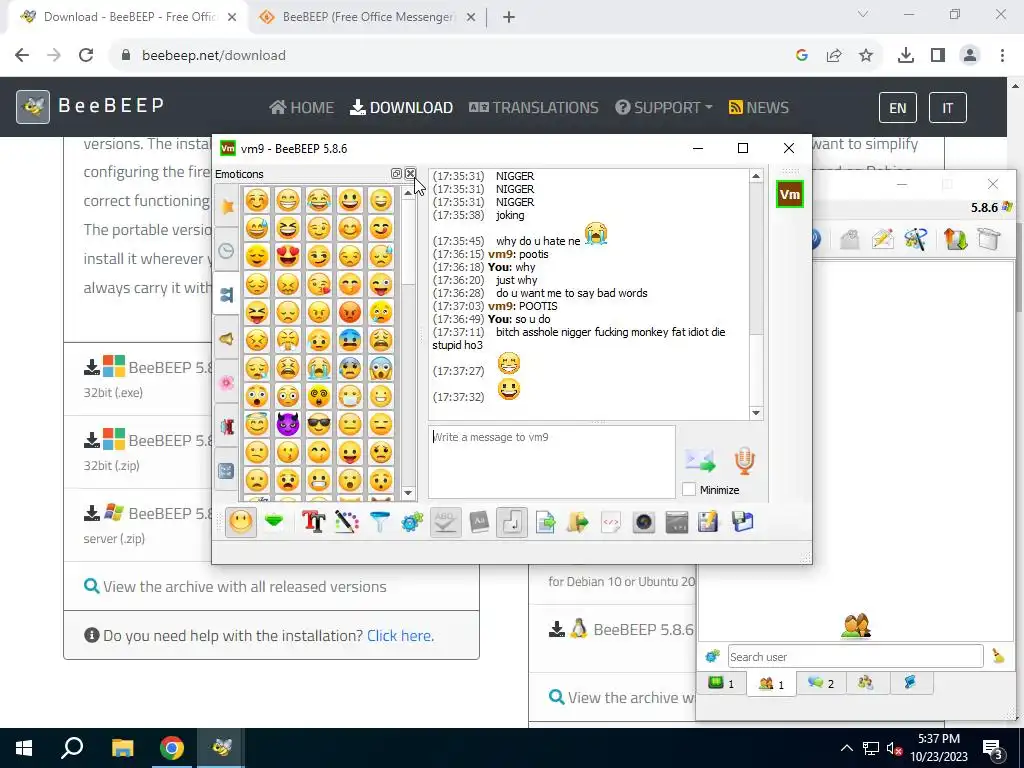Image resolution: width=1024 pixels, height=768 pixels.
Task: Open the NEWS feed link
Action: point(759,107)
